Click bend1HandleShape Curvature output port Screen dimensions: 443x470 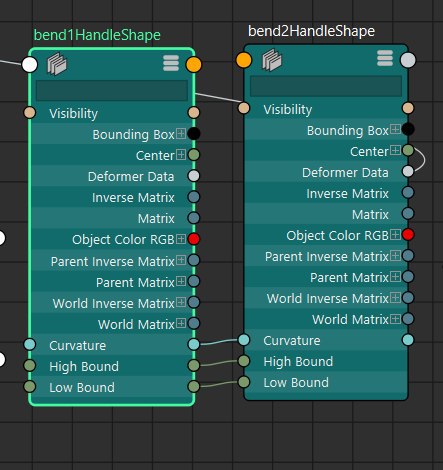194,344
